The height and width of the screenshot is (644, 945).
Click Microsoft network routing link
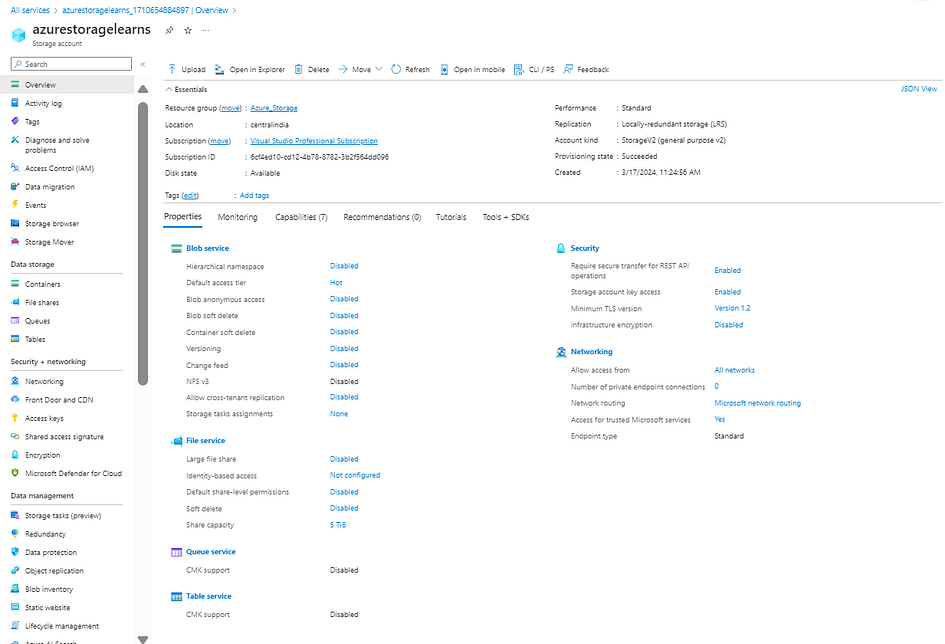tap(758, 403)
